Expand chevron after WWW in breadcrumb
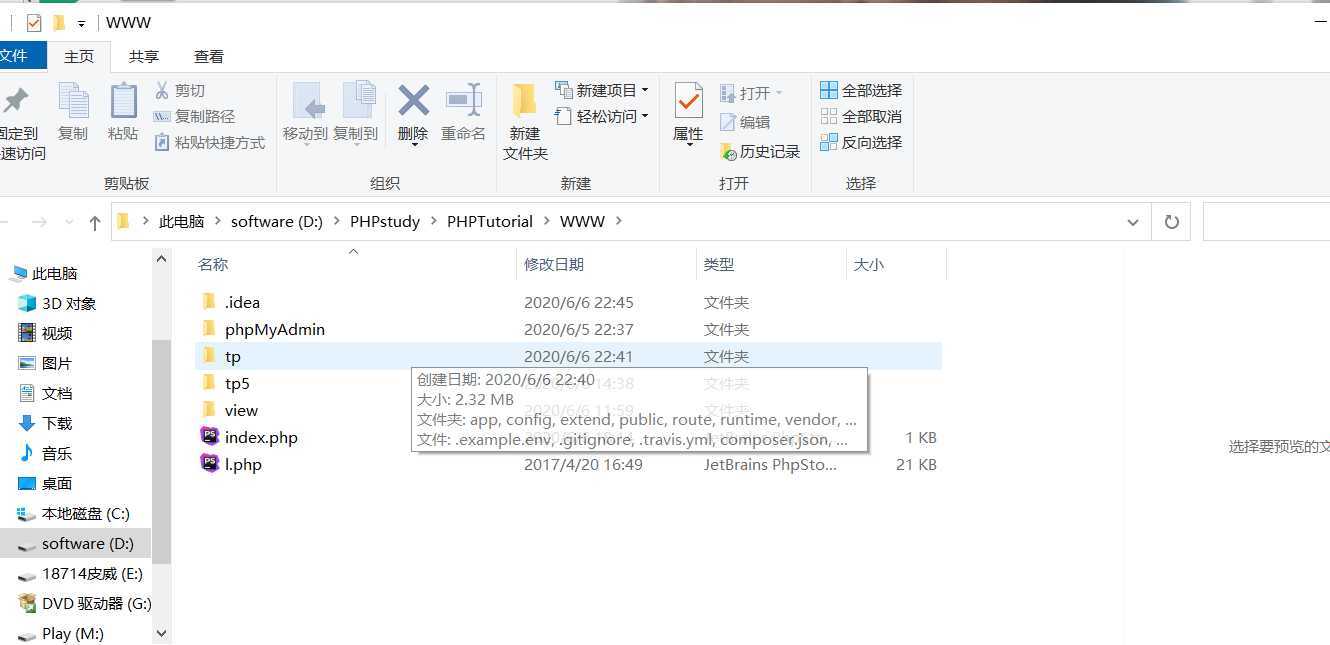Image resolution: width=1330 pixels, height=645 pixels. tap(619, 221)
